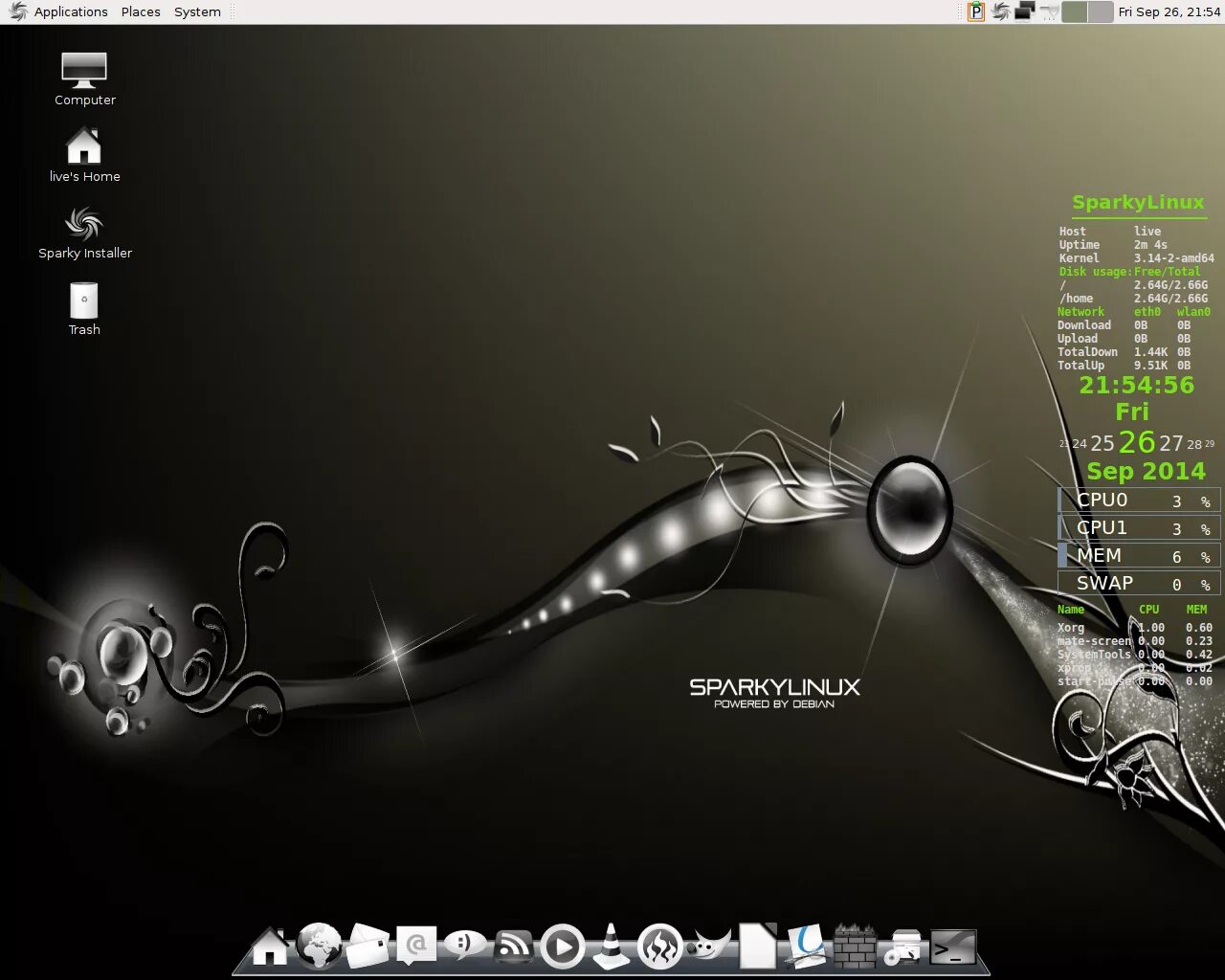This screenshot has width=1225, height=980.
Task: Launch the terminal from the dock
Action: point(953,947)
